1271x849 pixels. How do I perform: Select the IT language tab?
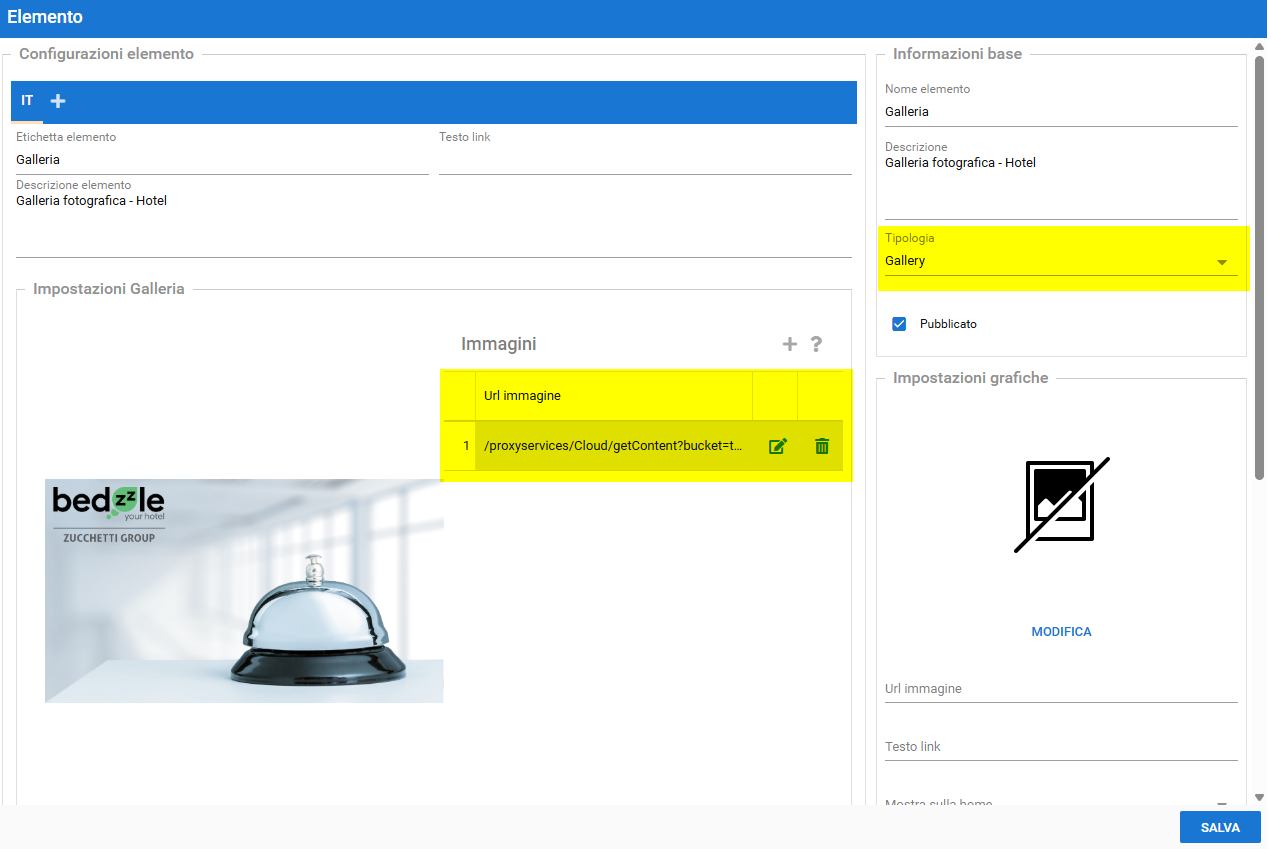27,101
